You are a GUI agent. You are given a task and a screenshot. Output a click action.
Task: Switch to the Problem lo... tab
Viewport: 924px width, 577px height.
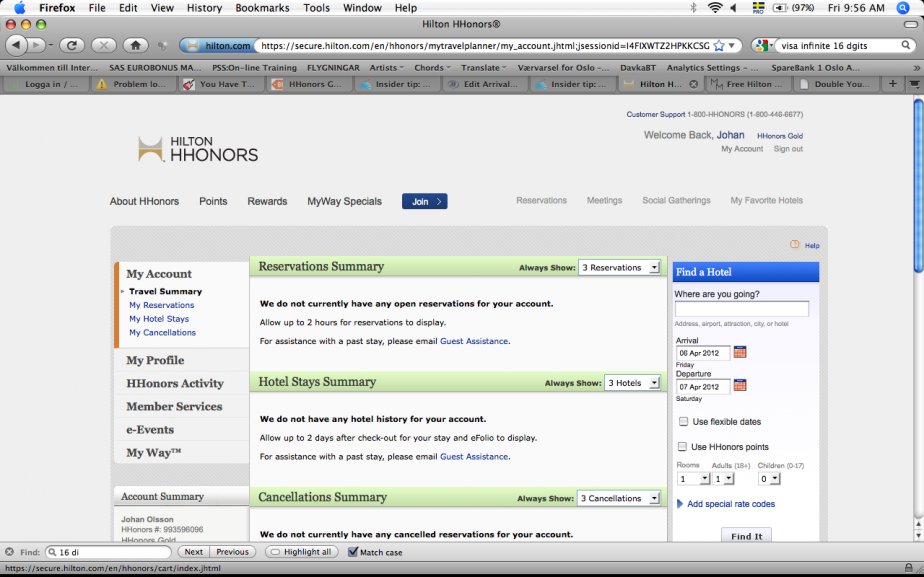click(135, 84)
